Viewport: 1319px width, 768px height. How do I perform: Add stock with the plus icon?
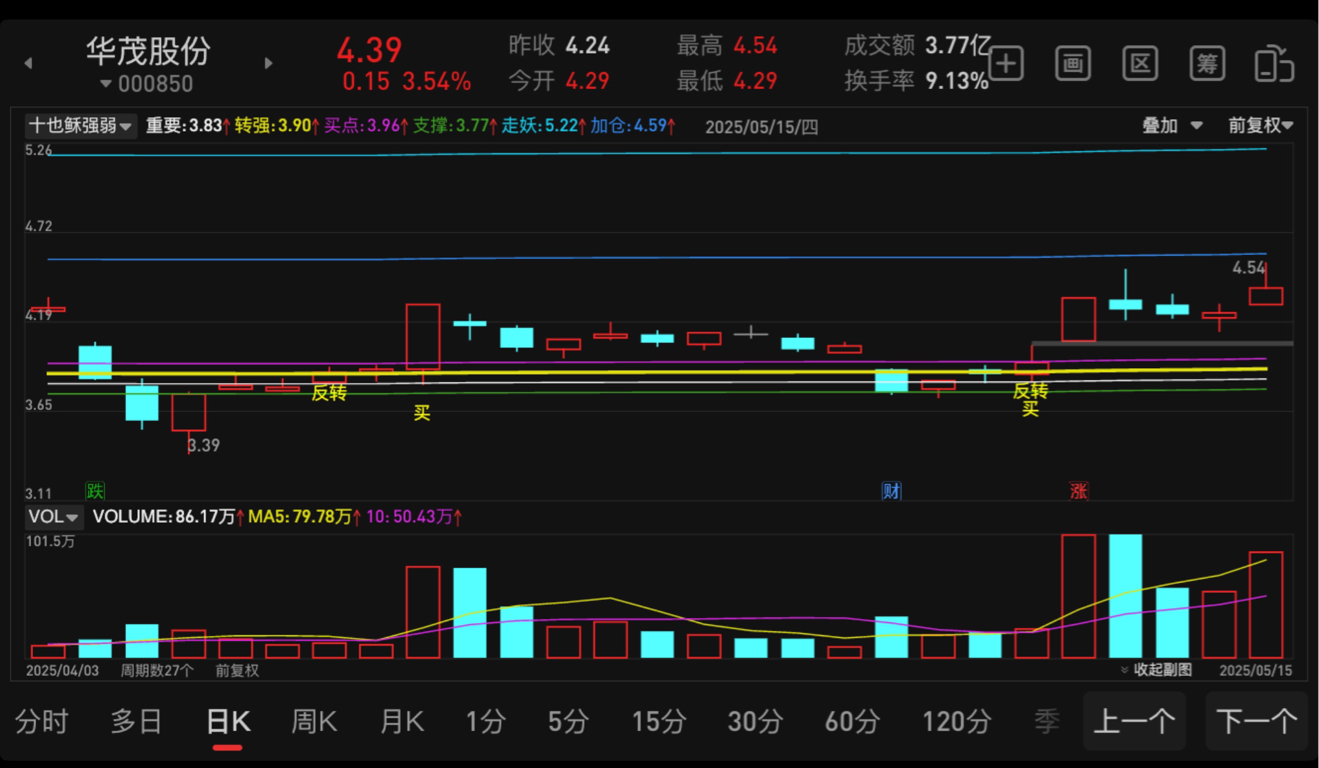pos(1006,64)
